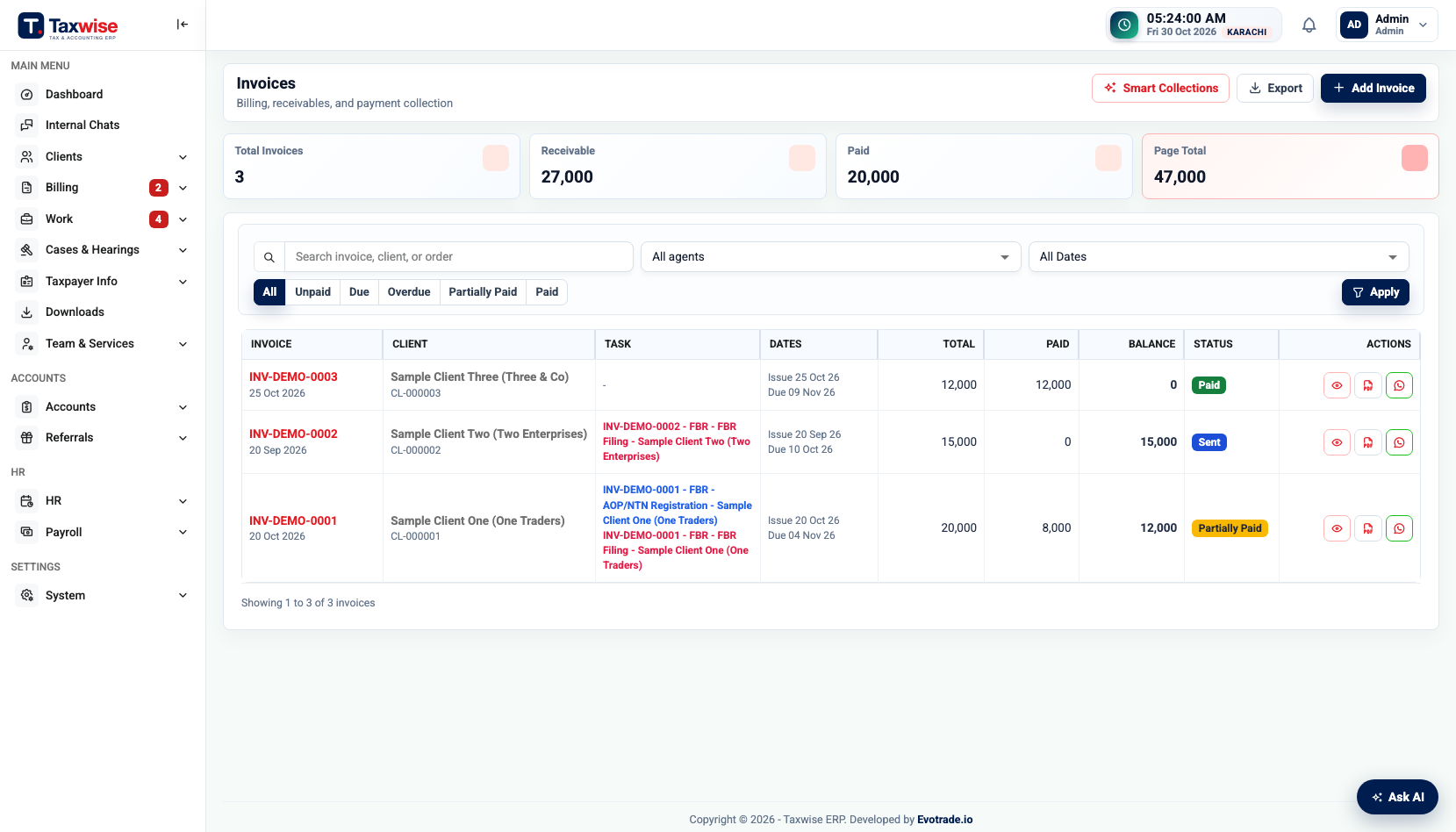Open the notifications bell
The image size is (1456, 832).
coord(1309,25)
